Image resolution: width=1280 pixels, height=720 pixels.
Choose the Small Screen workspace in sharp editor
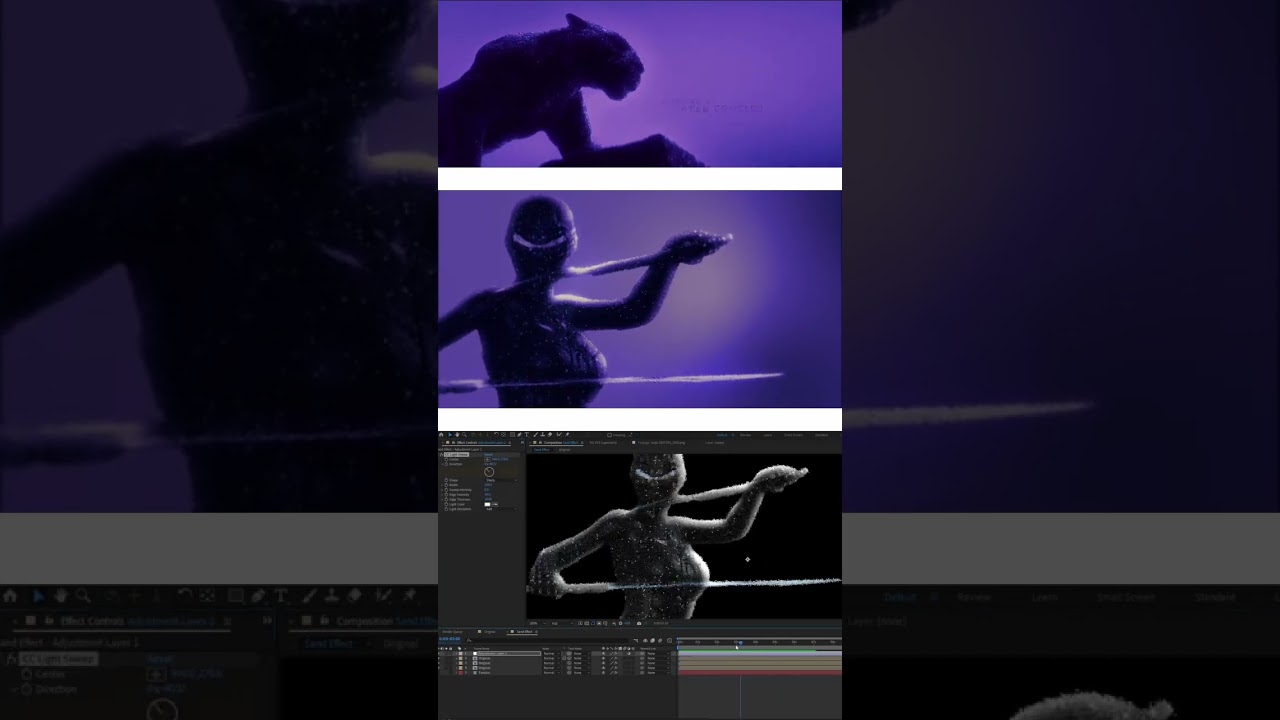(x=793, y=435)
